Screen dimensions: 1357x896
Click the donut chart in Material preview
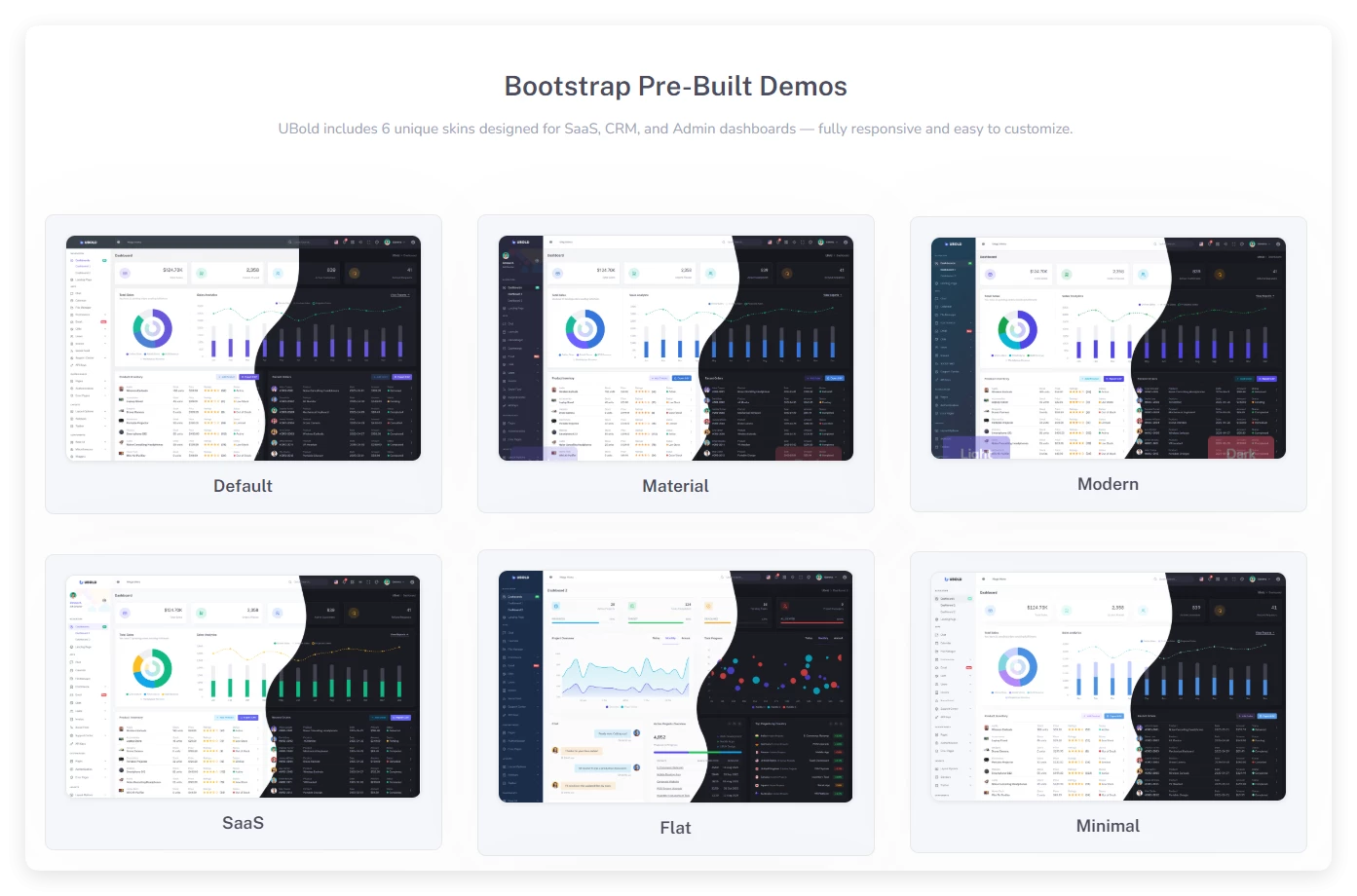(x=584, y=329)
